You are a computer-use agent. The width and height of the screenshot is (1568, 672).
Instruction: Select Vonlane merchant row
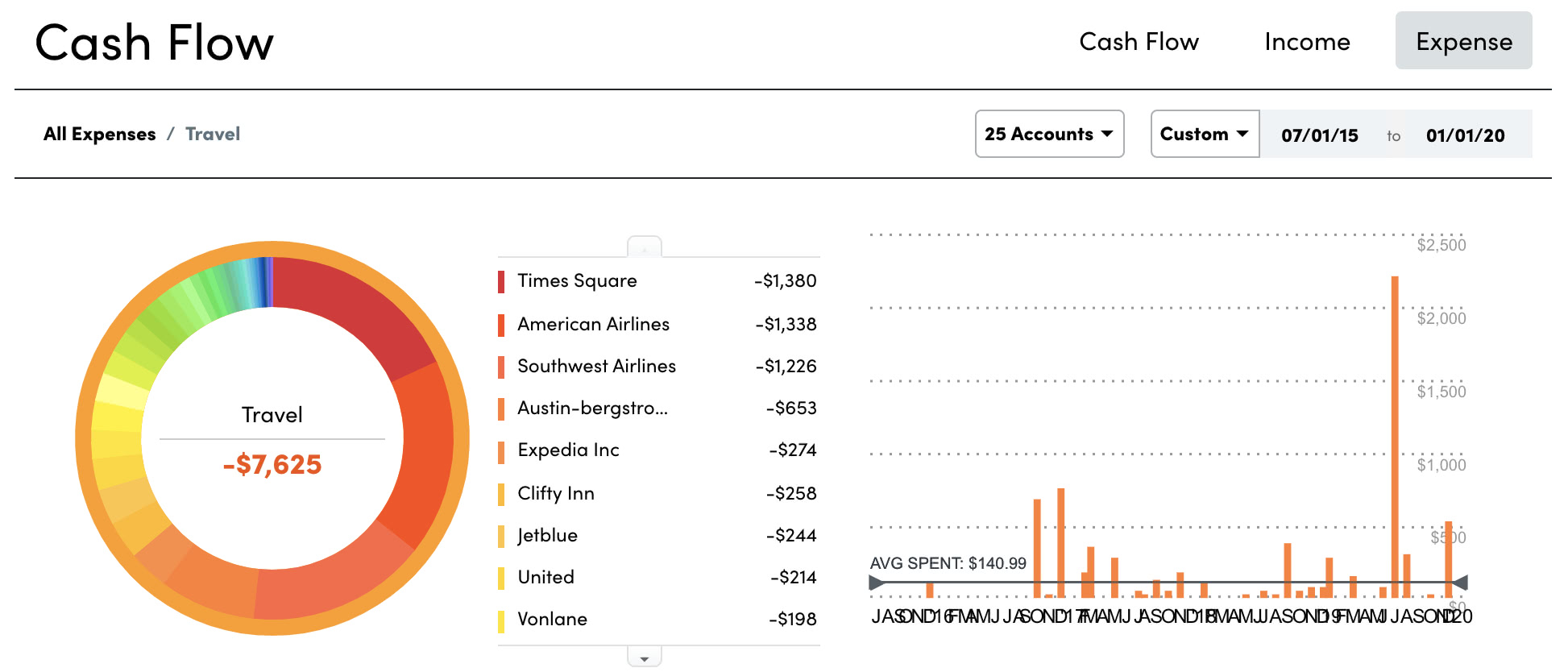point(658,619)
